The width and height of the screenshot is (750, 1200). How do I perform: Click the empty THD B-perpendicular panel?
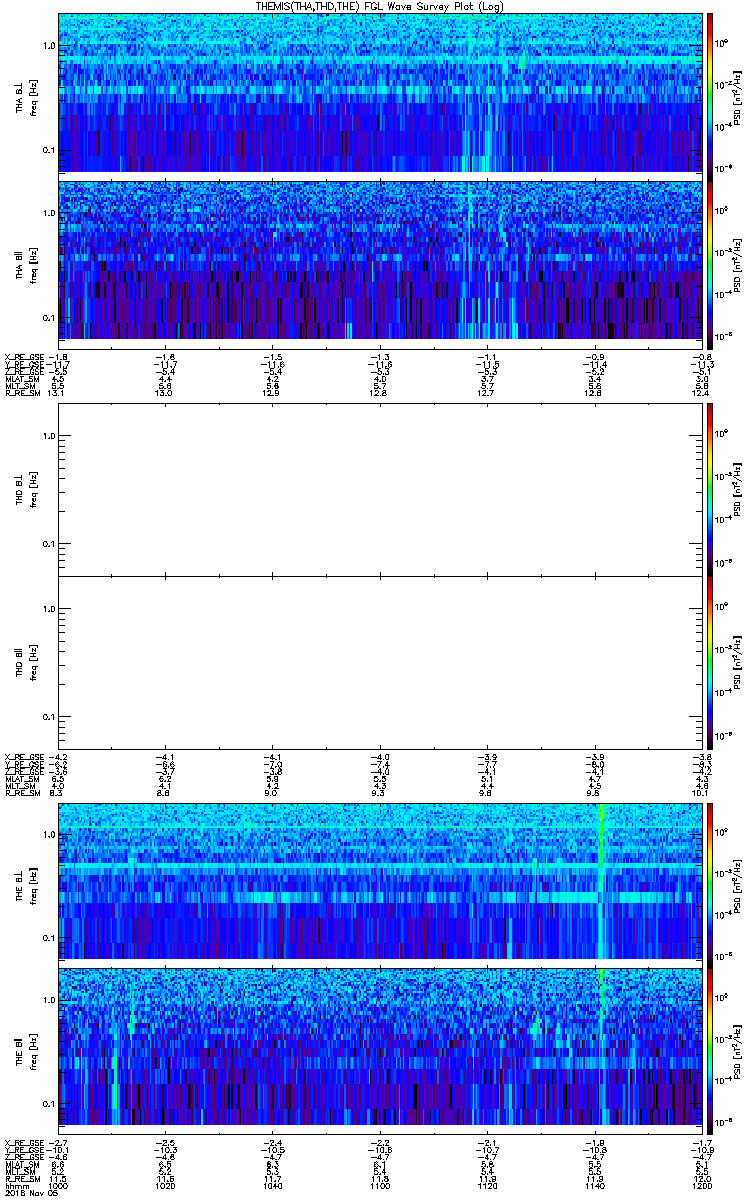click(x=379, y=489)
